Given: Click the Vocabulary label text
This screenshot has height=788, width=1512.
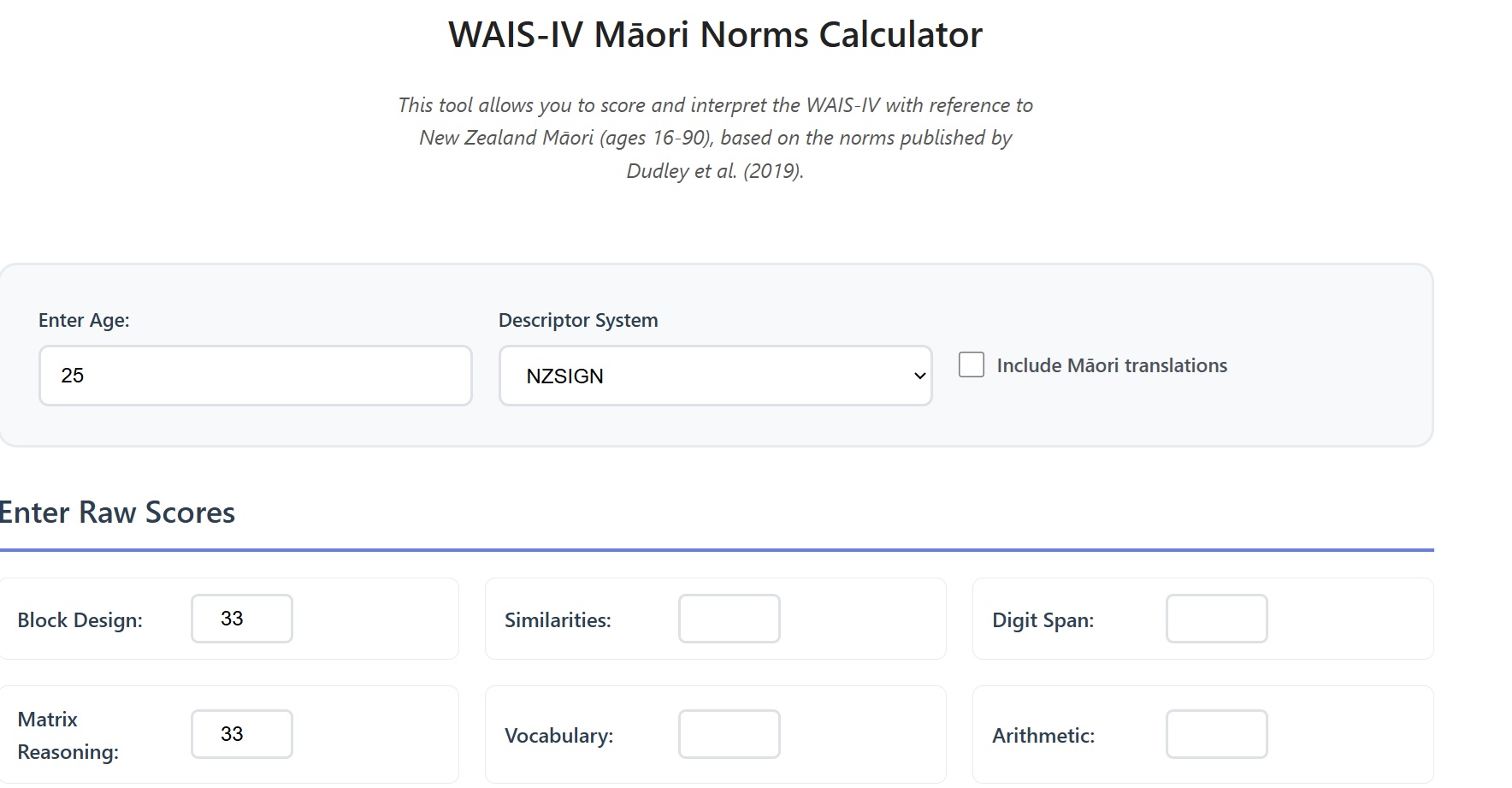Looking at the screenshot, I should click(558, 736).
